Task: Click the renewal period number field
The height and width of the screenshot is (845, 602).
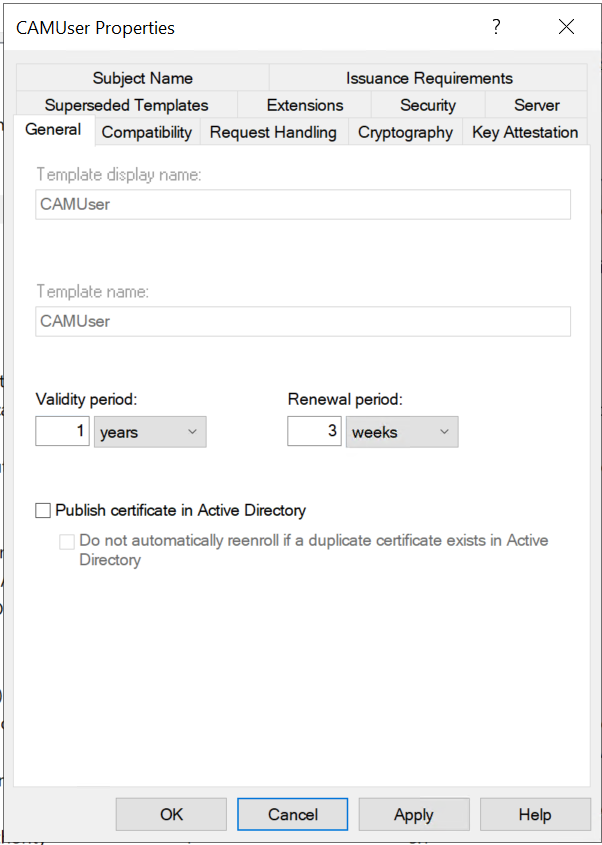Action: click(314, 432)
